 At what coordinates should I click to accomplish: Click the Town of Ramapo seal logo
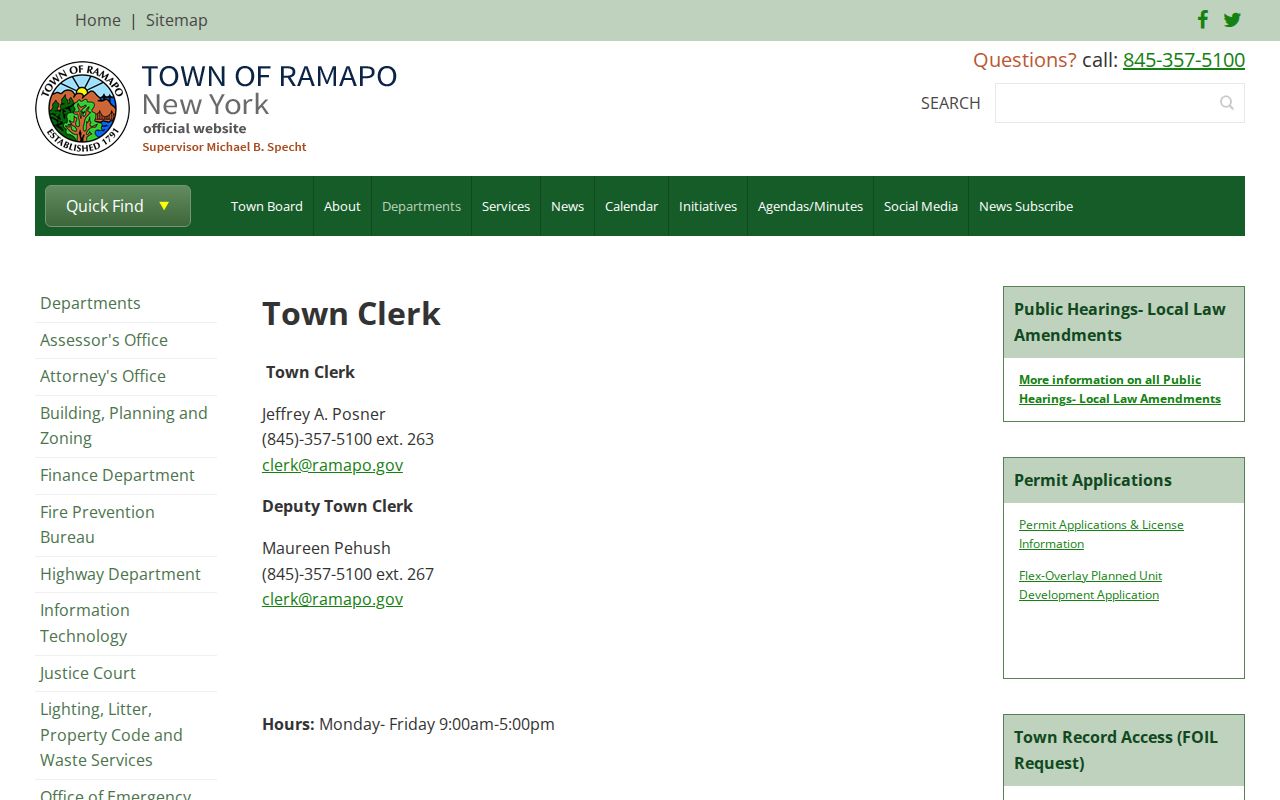pyautogui.click(x=82, y=108)
